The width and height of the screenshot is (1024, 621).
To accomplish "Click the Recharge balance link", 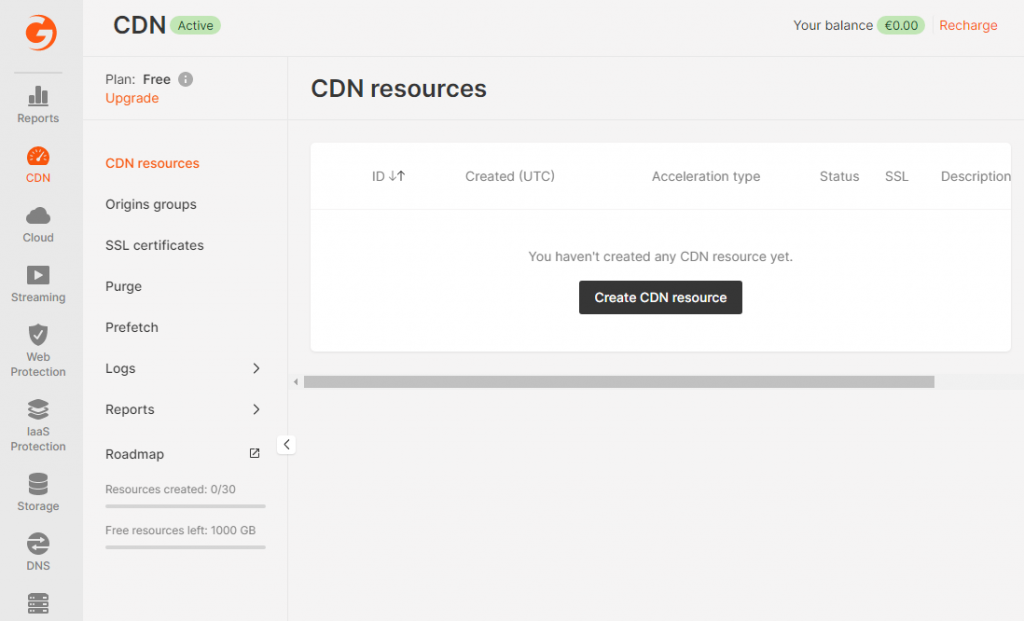I will click(x=968, y=26).
